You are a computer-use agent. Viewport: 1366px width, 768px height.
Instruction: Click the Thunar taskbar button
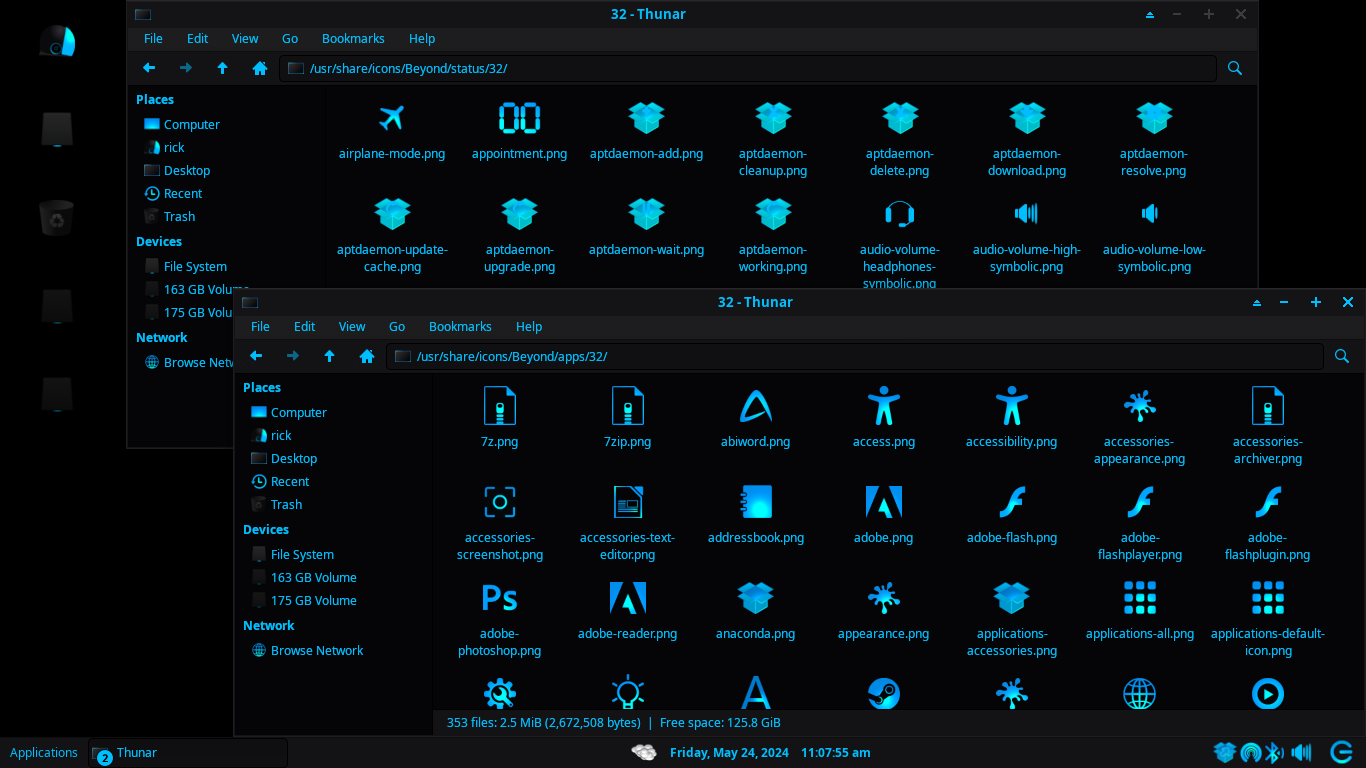point(187,753)
